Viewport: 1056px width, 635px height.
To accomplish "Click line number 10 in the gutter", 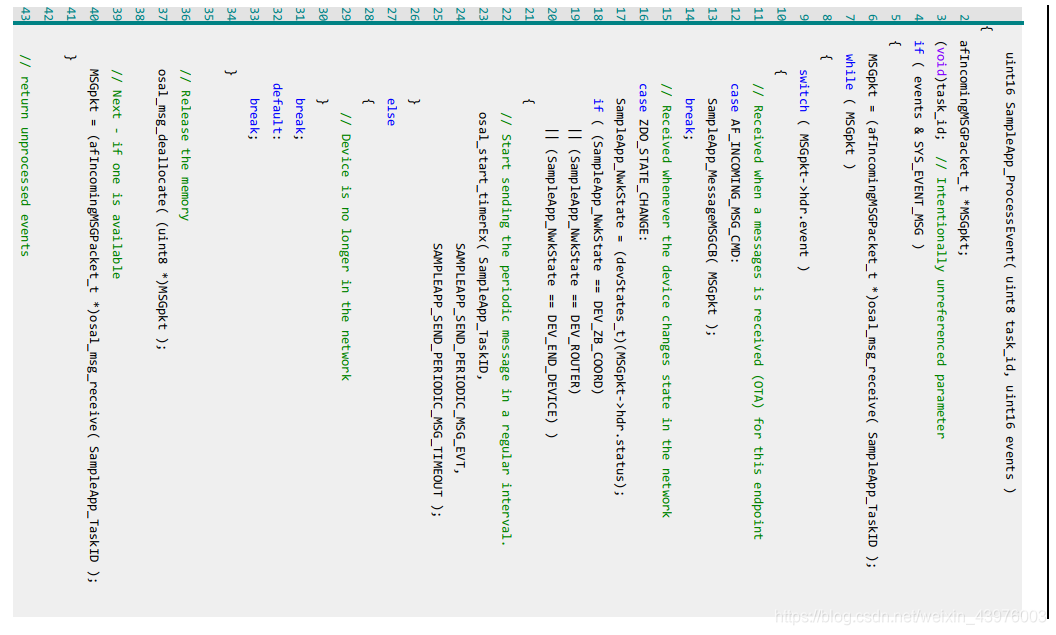I will (781, 14).
